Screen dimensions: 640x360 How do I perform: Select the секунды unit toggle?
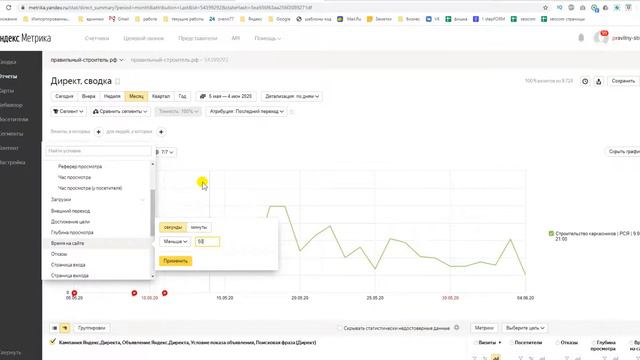click(173, 227)
